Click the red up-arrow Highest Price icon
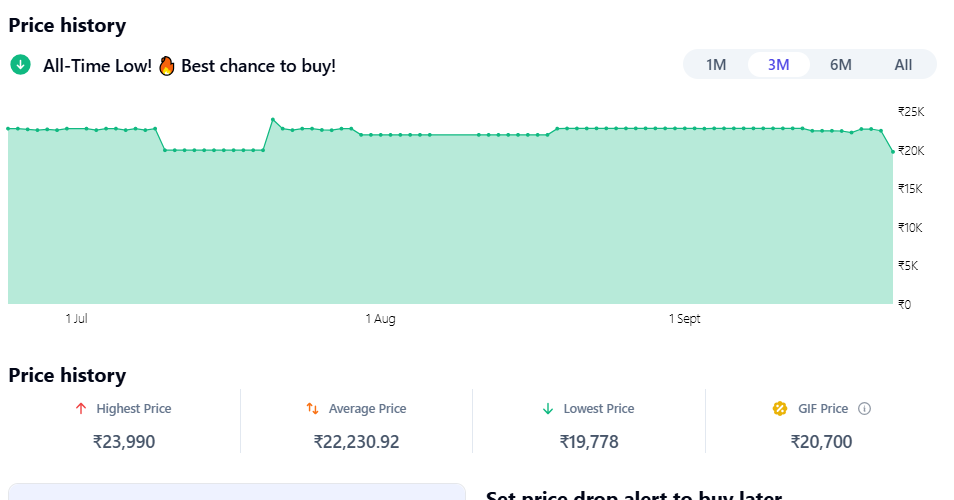The height and width of the screenshot is (500, 954). click(x=81, y=409)
